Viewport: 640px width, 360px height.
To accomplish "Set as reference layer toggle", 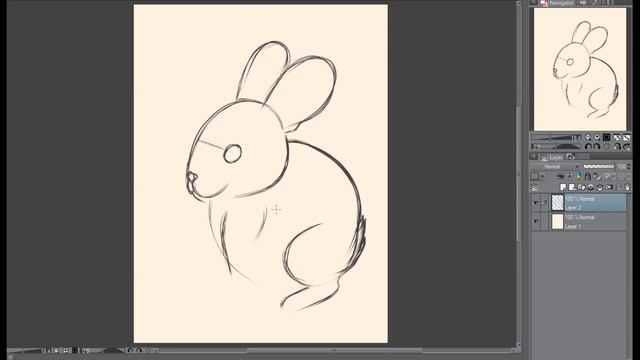I will pos(569,176).
